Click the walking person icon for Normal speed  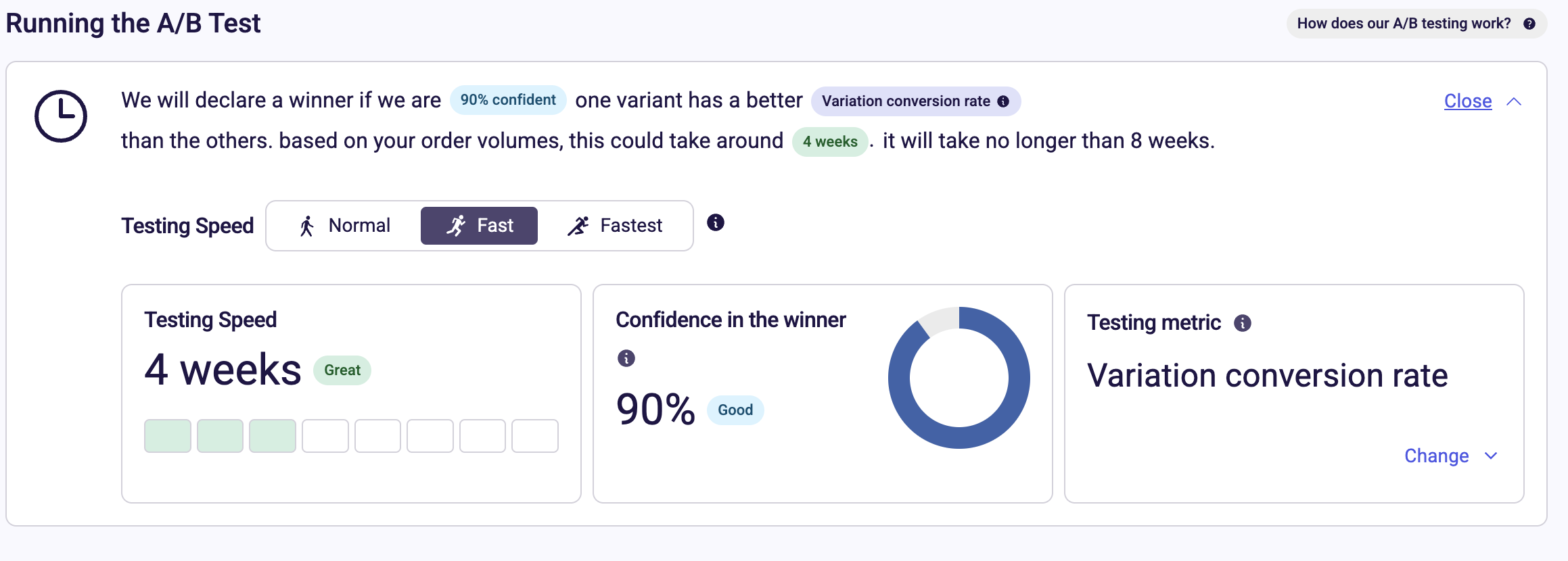pyautogui.click(x=307, y=226)
